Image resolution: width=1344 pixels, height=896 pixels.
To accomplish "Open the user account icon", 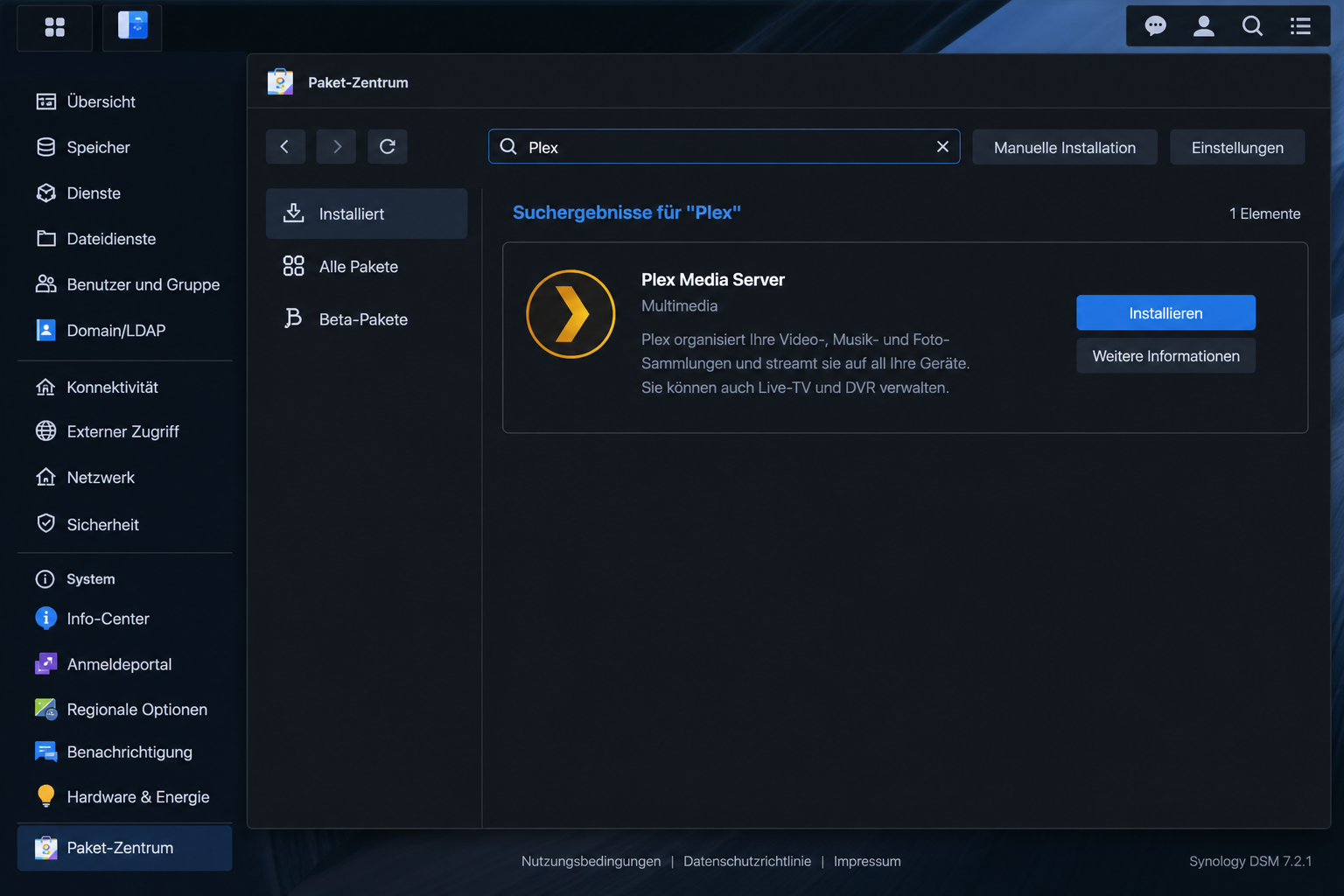I will click(x=1204, y=26).
